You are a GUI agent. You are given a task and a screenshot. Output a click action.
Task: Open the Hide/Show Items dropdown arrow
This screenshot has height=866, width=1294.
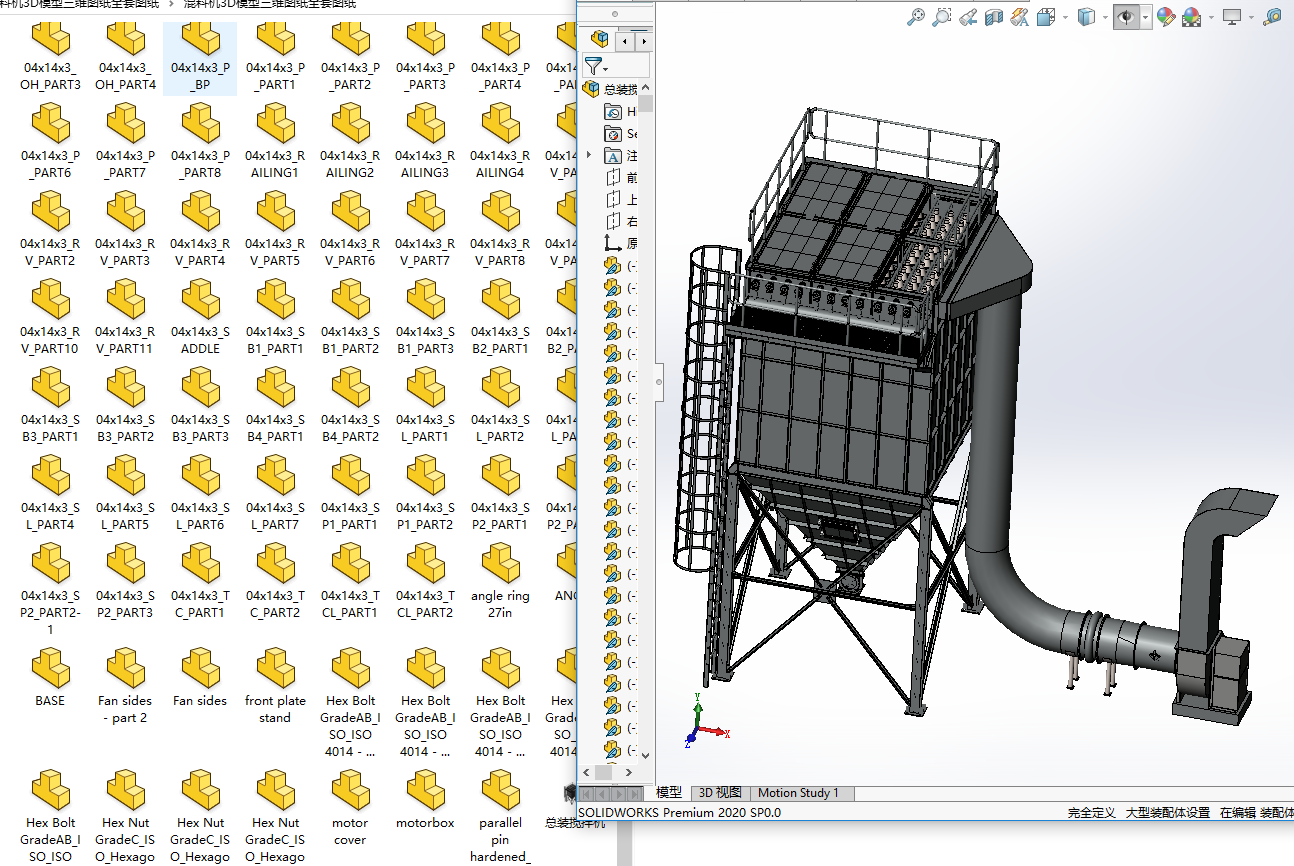pyautogui.click(x=1145, y=17)
